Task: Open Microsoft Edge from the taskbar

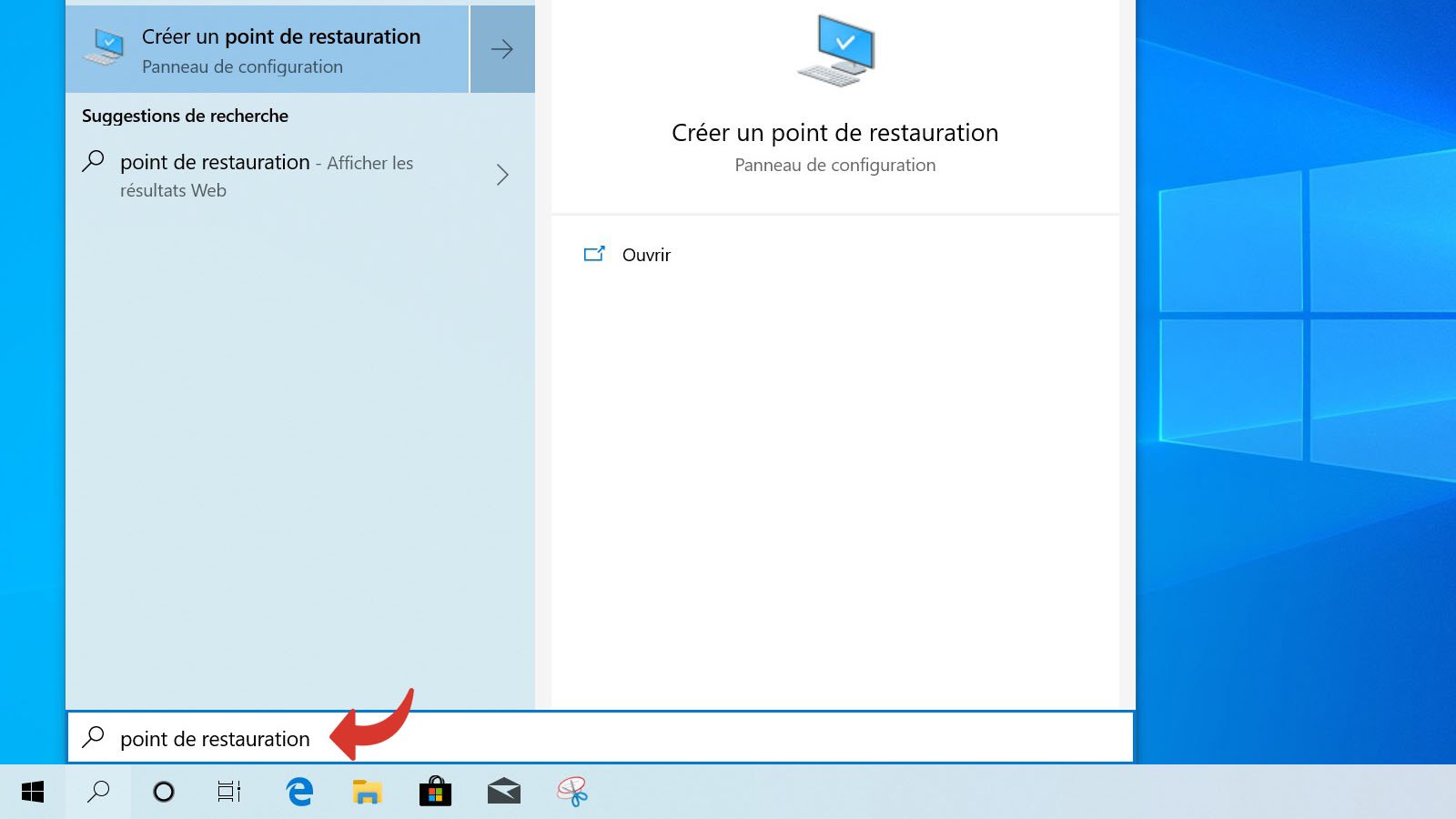Action: (x=298, y=792)
